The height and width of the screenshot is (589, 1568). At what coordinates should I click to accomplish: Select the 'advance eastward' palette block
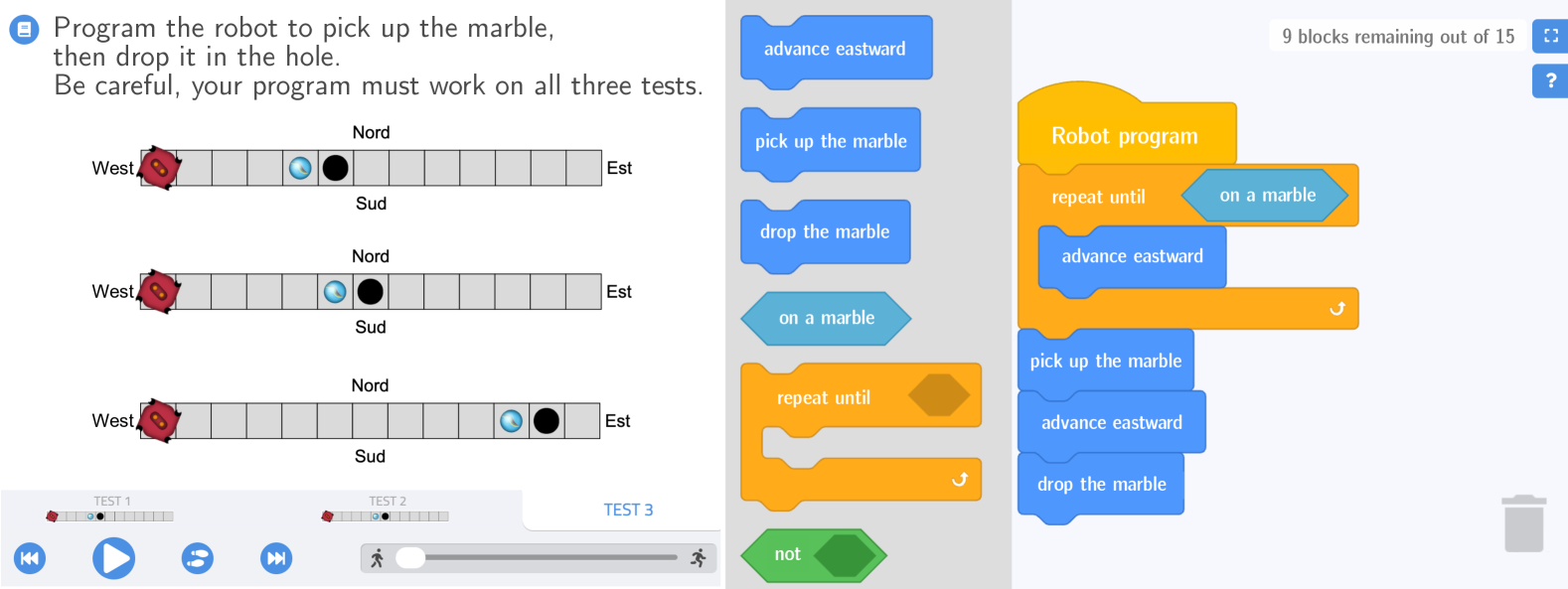coord(835,49)
